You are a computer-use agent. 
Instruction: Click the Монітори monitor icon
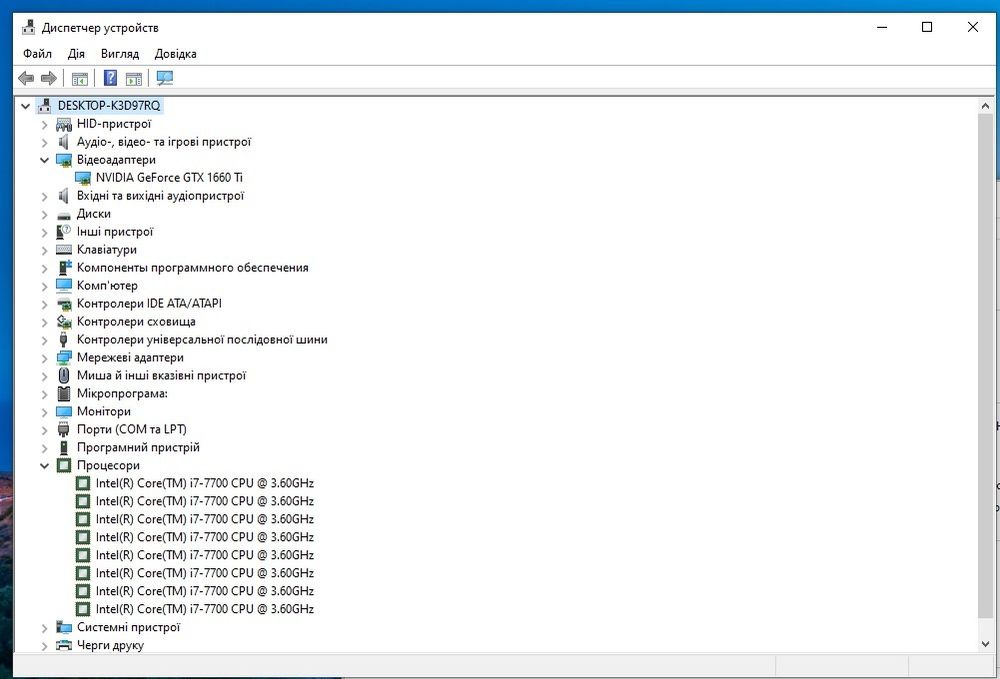(64, 412)
